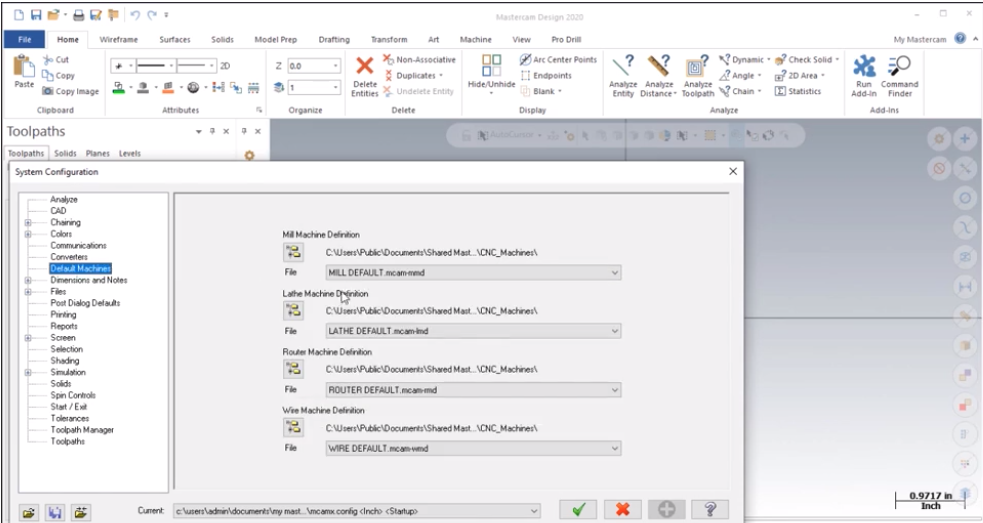Click the solid color swatch icon
The height and width of the screenshot is (523, 983).
(x=143, y=87)
